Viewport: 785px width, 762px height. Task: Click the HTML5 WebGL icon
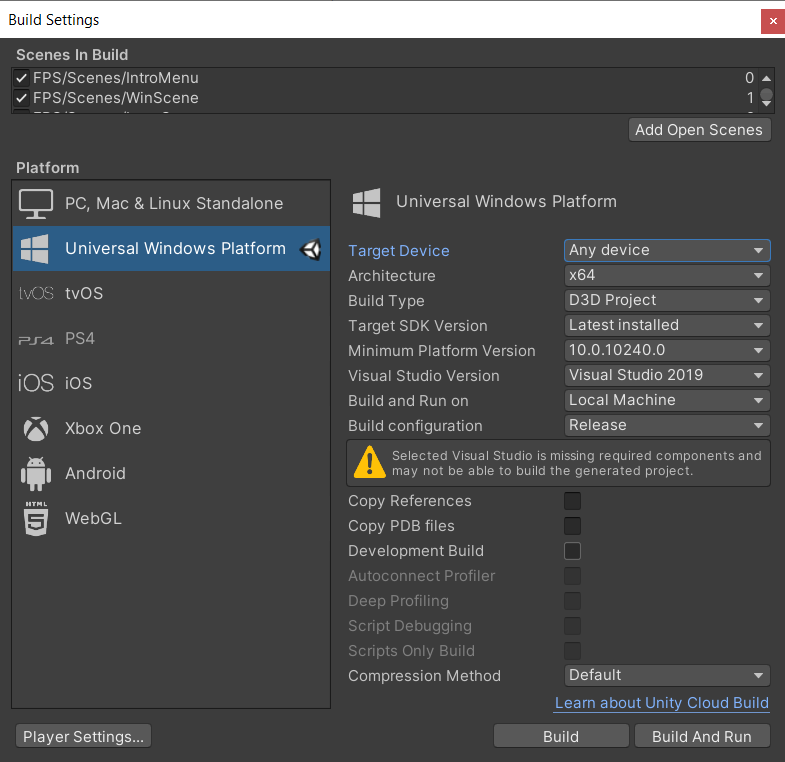[x=36, y=519]
